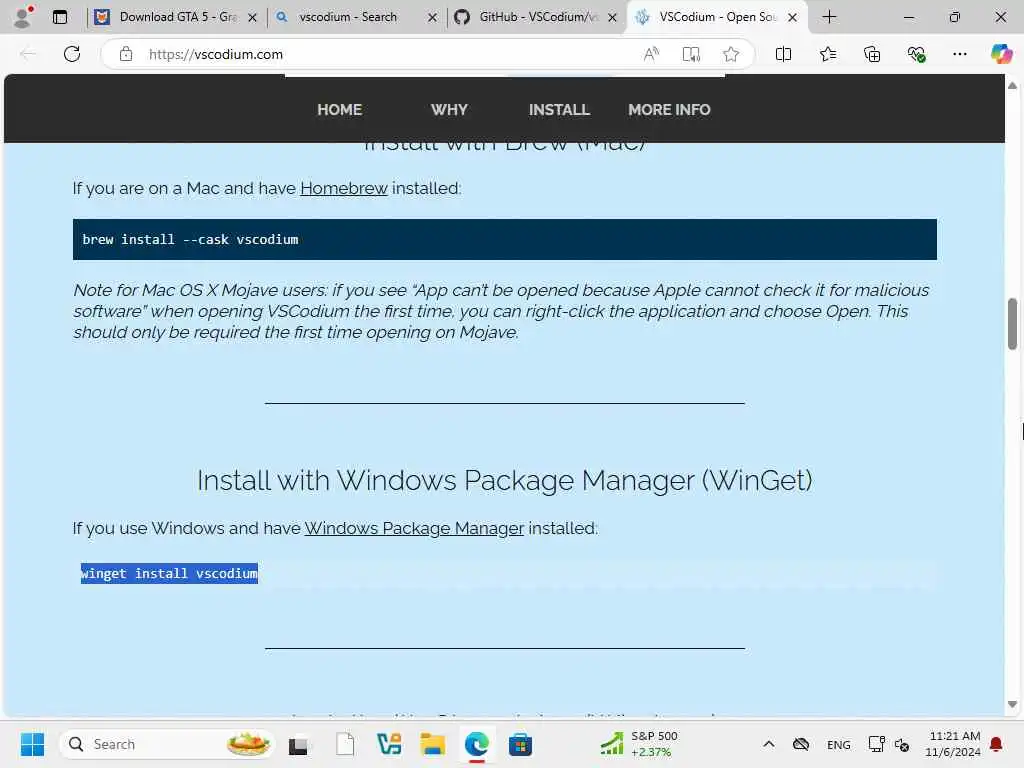Open Collections icon
Viewport: 1024px width, 768px height.
click(872, 54)
